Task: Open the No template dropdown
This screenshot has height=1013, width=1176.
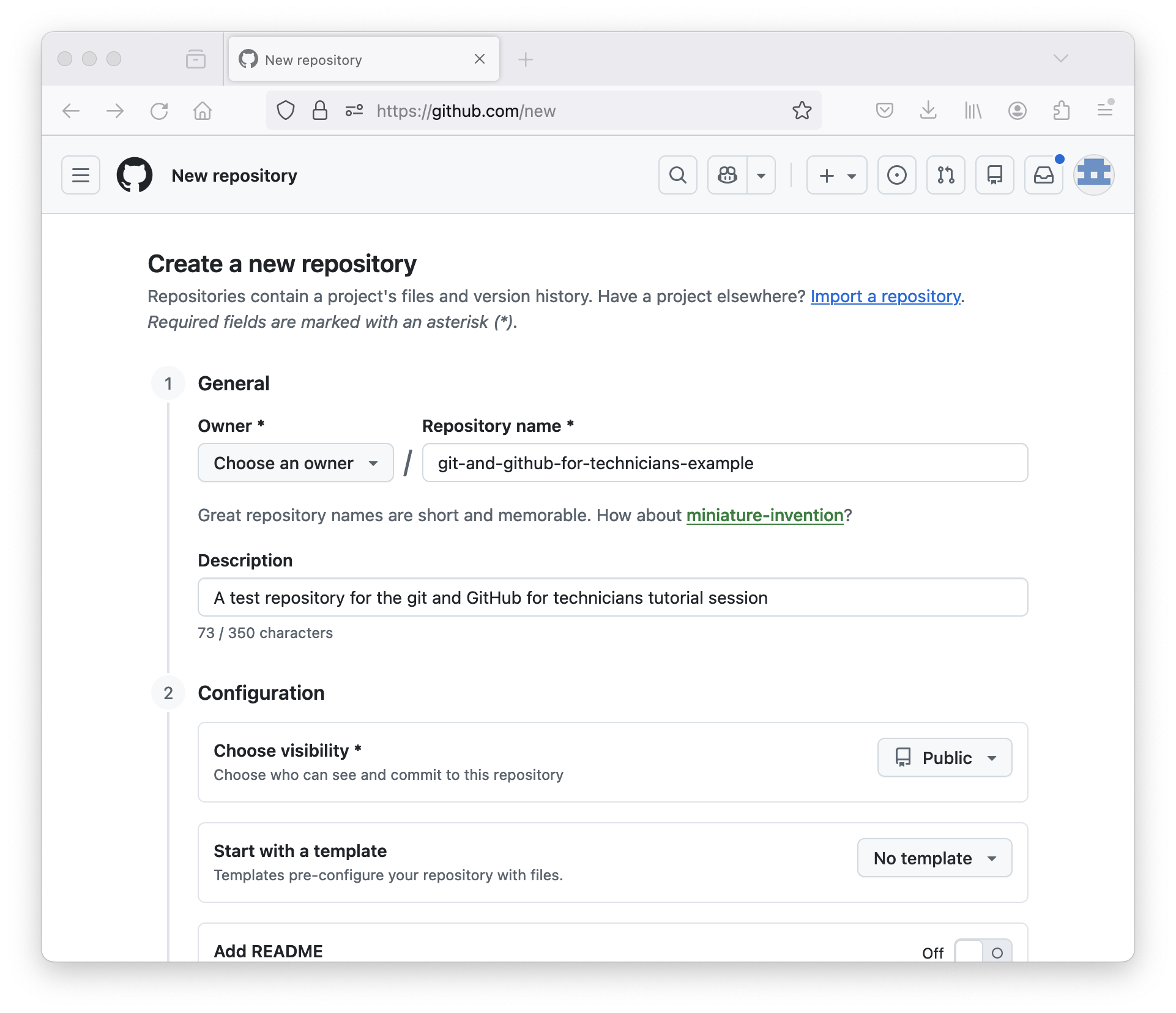Action: point(934,858)
